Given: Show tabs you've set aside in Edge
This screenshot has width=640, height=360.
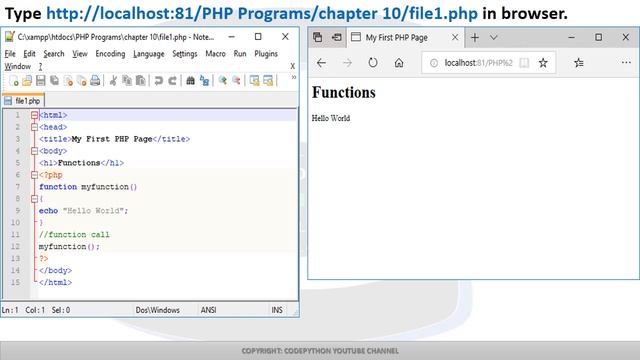Looking at the screenshot, I should coord(318,38).
